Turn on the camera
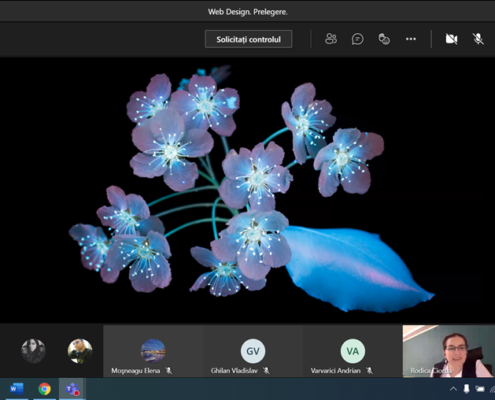This screenshot has width=495, height=400. [452, 39]
